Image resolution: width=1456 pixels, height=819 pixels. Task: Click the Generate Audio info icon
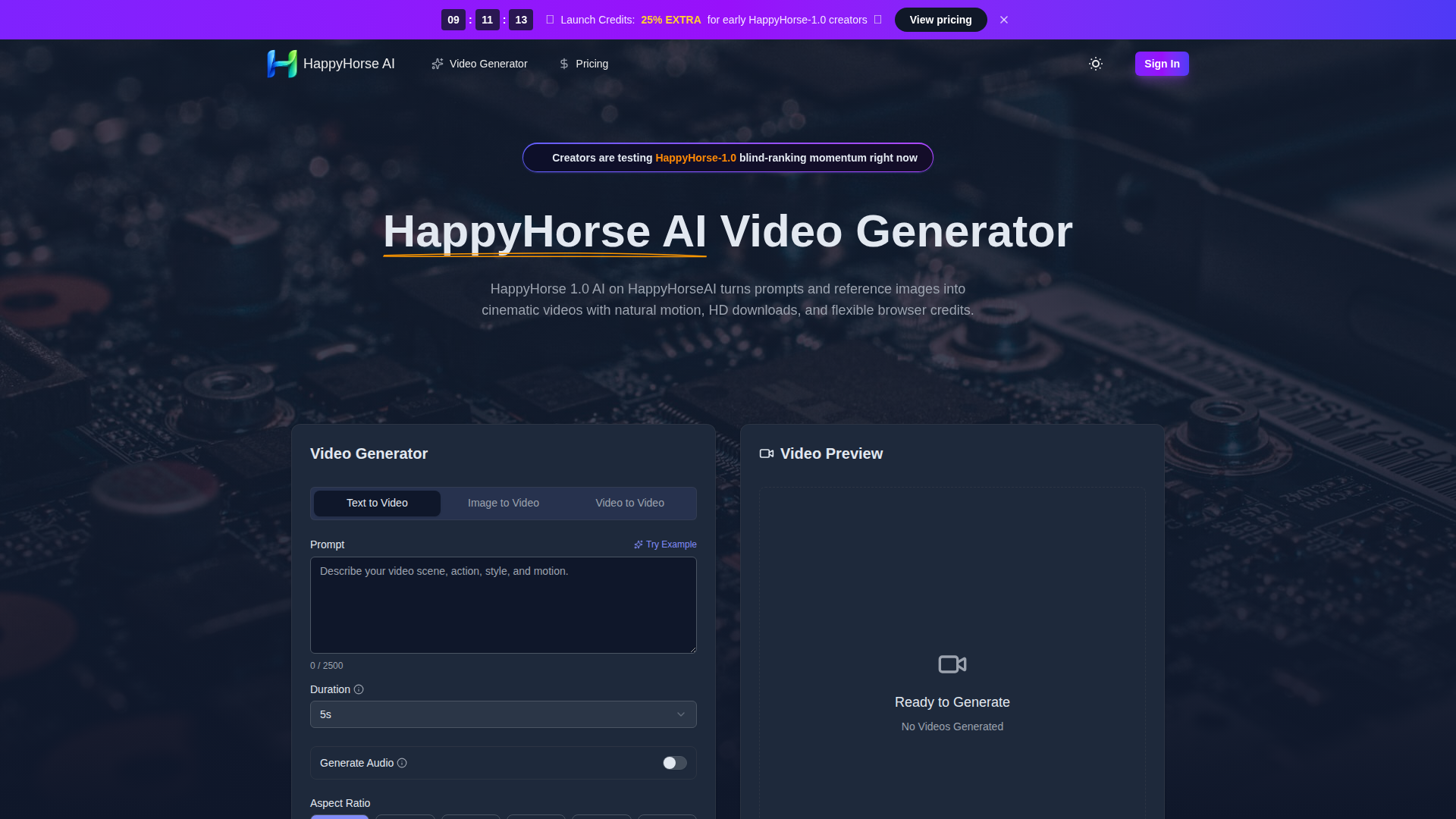click(x=402, y=763)
